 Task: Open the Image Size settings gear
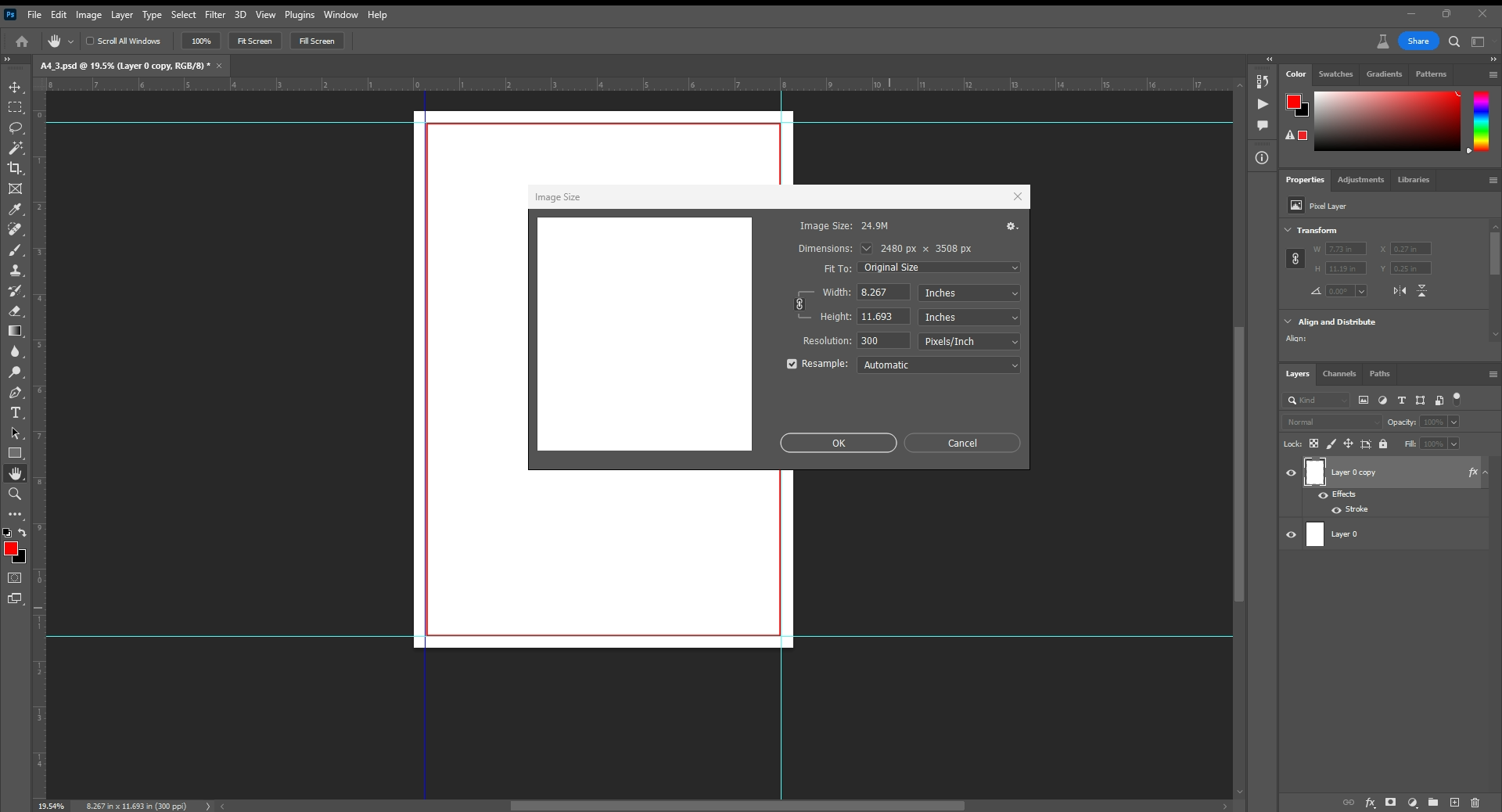tap(1012, 226)
